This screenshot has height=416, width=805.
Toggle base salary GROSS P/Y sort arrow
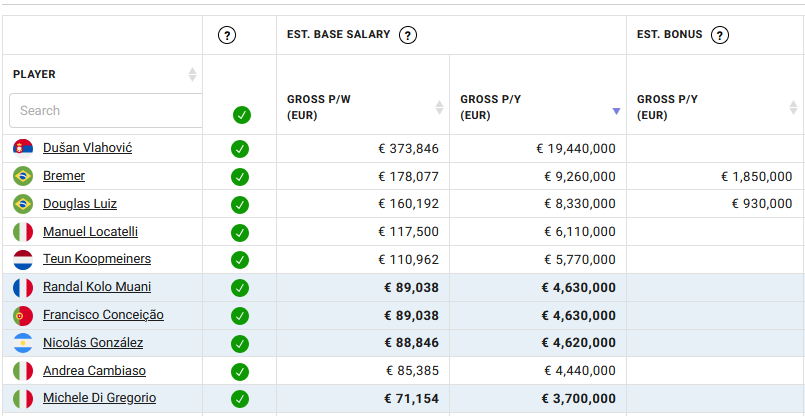[x=617, y=111]
